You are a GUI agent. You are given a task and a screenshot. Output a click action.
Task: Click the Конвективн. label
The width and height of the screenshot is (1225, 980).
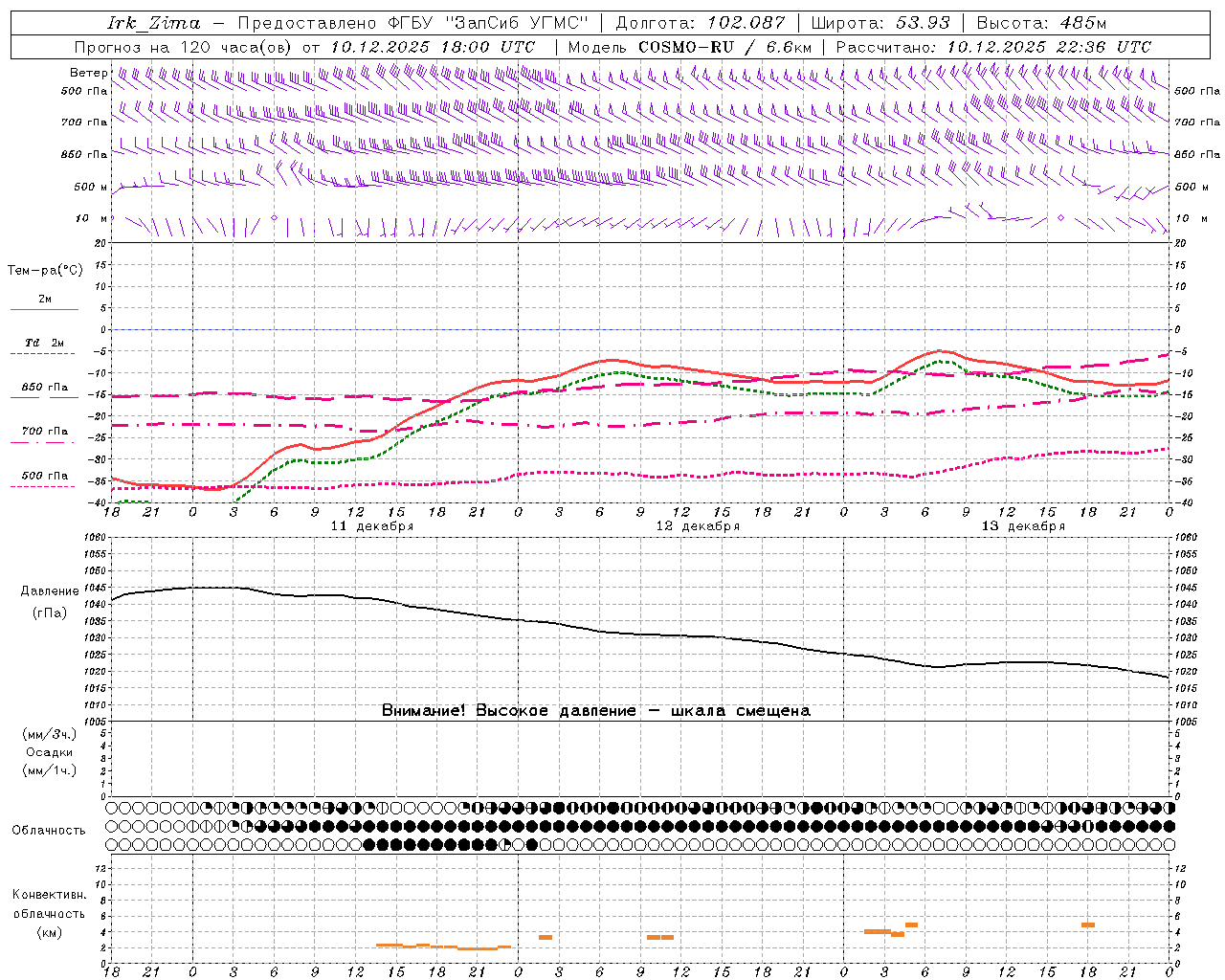50,895
